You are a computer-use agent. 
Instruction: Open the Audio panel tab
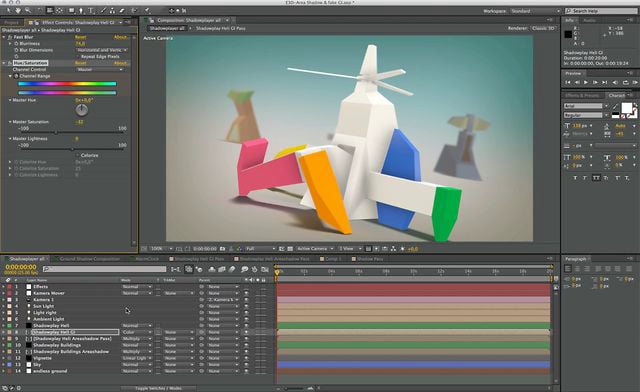point(589,20)
